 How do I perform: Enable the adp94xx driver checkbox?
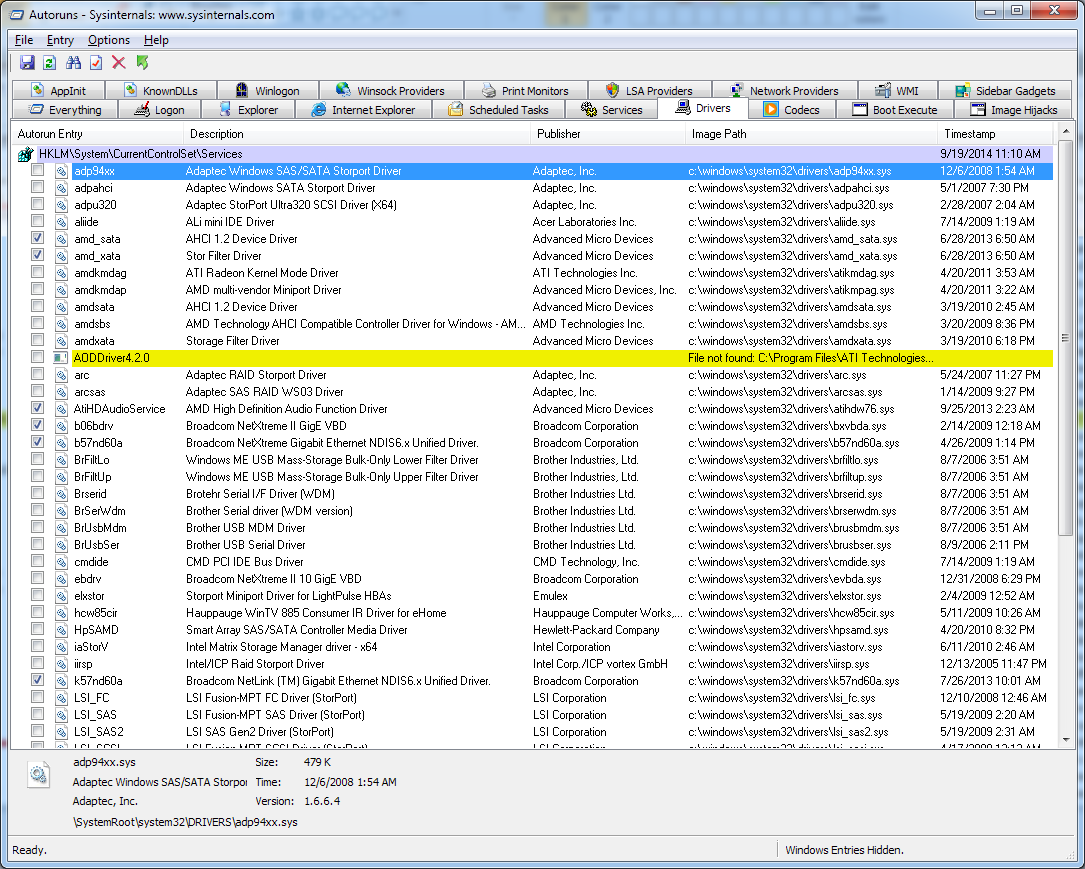(37, 170)
